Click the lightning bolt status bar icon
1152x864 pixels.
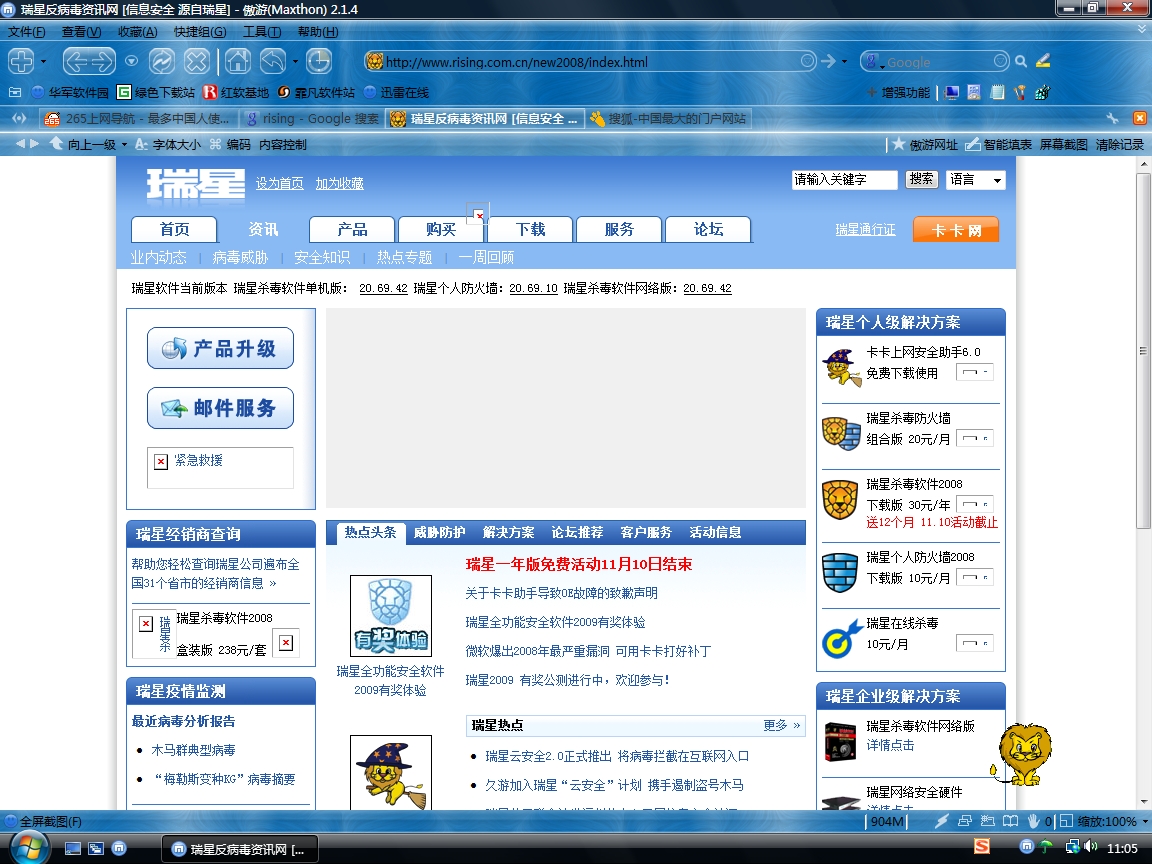click(x=941, y=821)
